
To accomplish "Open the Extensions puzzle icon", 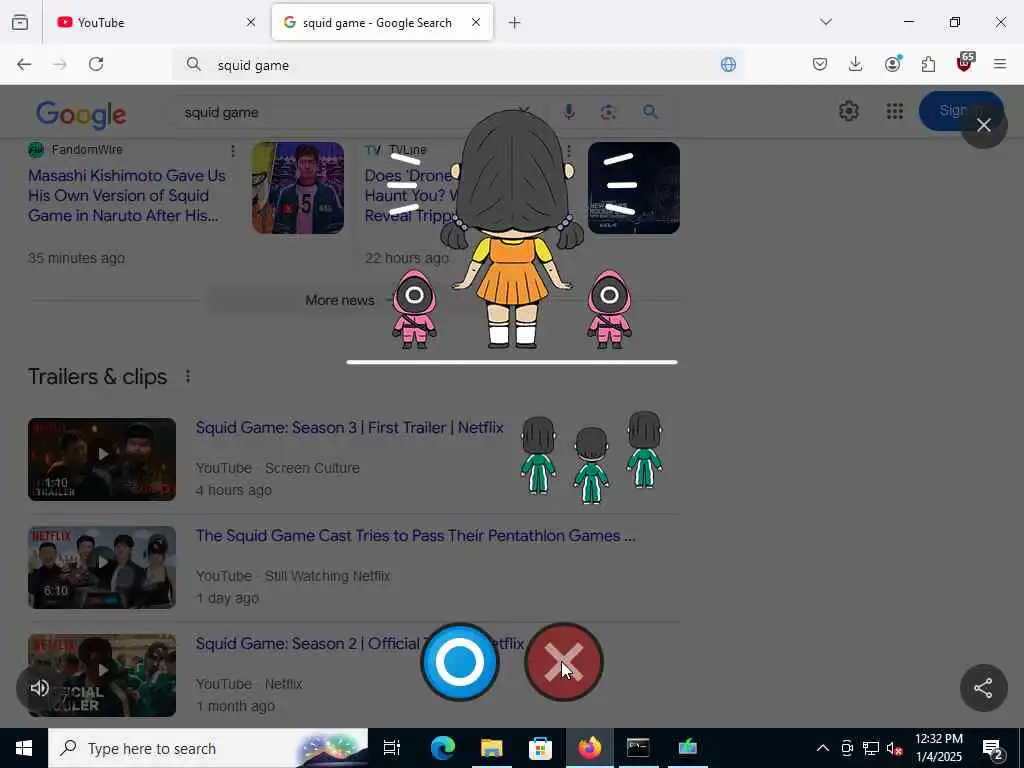I will [x=928, y=64].
